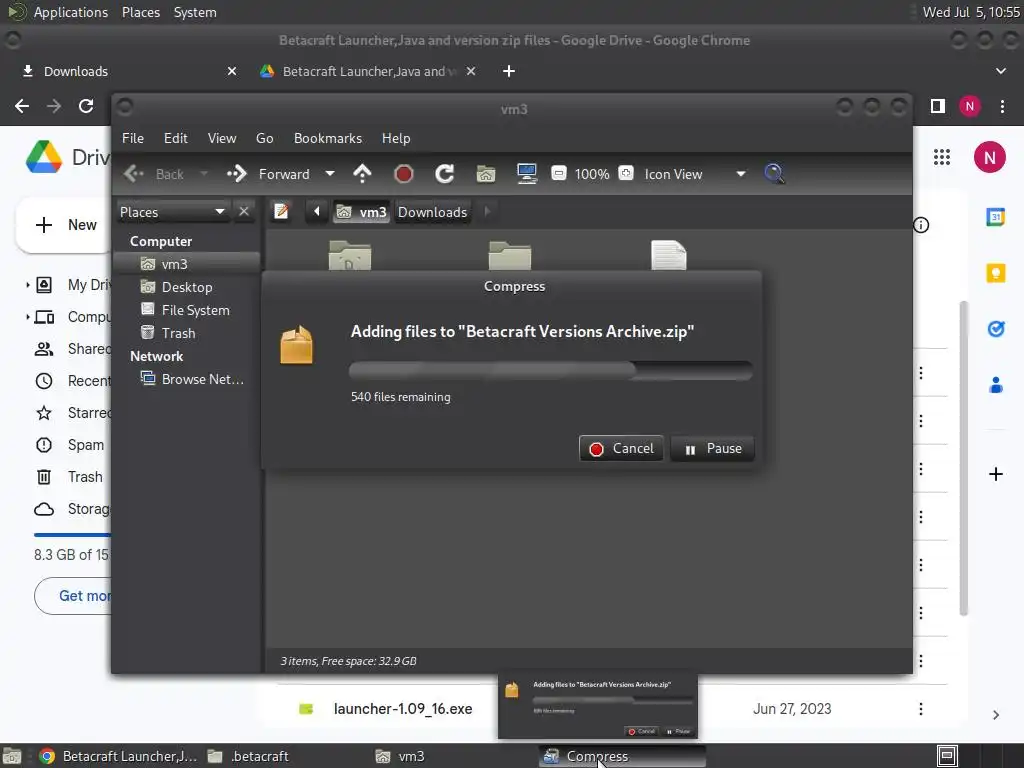The width and height of the screenshot is (1024, 768).
Task: Select Downloads in the path bar
Action: [x=432, y=212]
